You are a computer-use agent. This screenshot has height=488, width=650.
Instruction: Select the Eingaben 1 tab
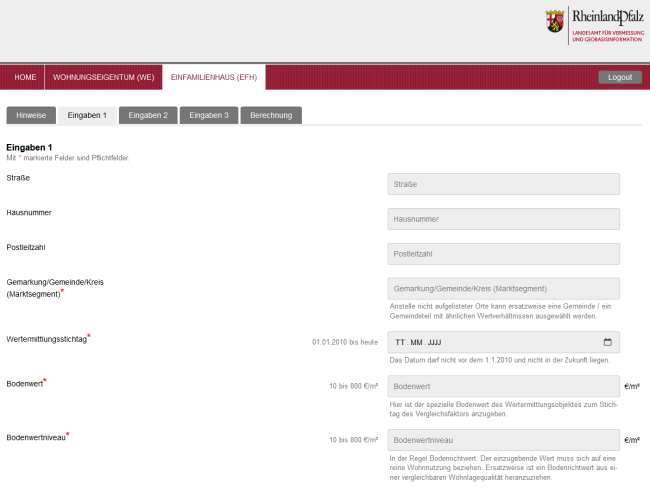tap(87, 115)
